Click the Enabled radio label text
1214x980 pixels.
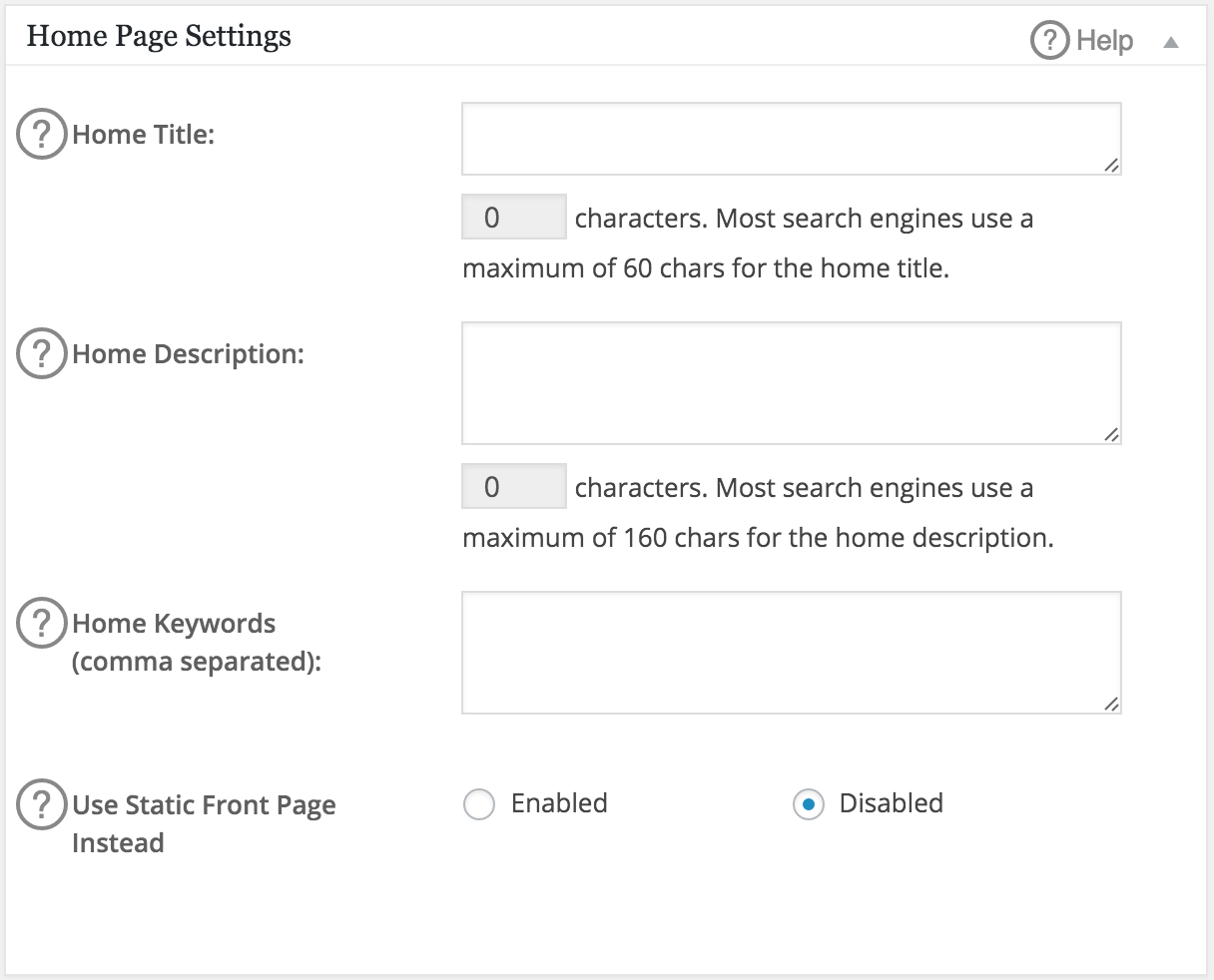559,803
